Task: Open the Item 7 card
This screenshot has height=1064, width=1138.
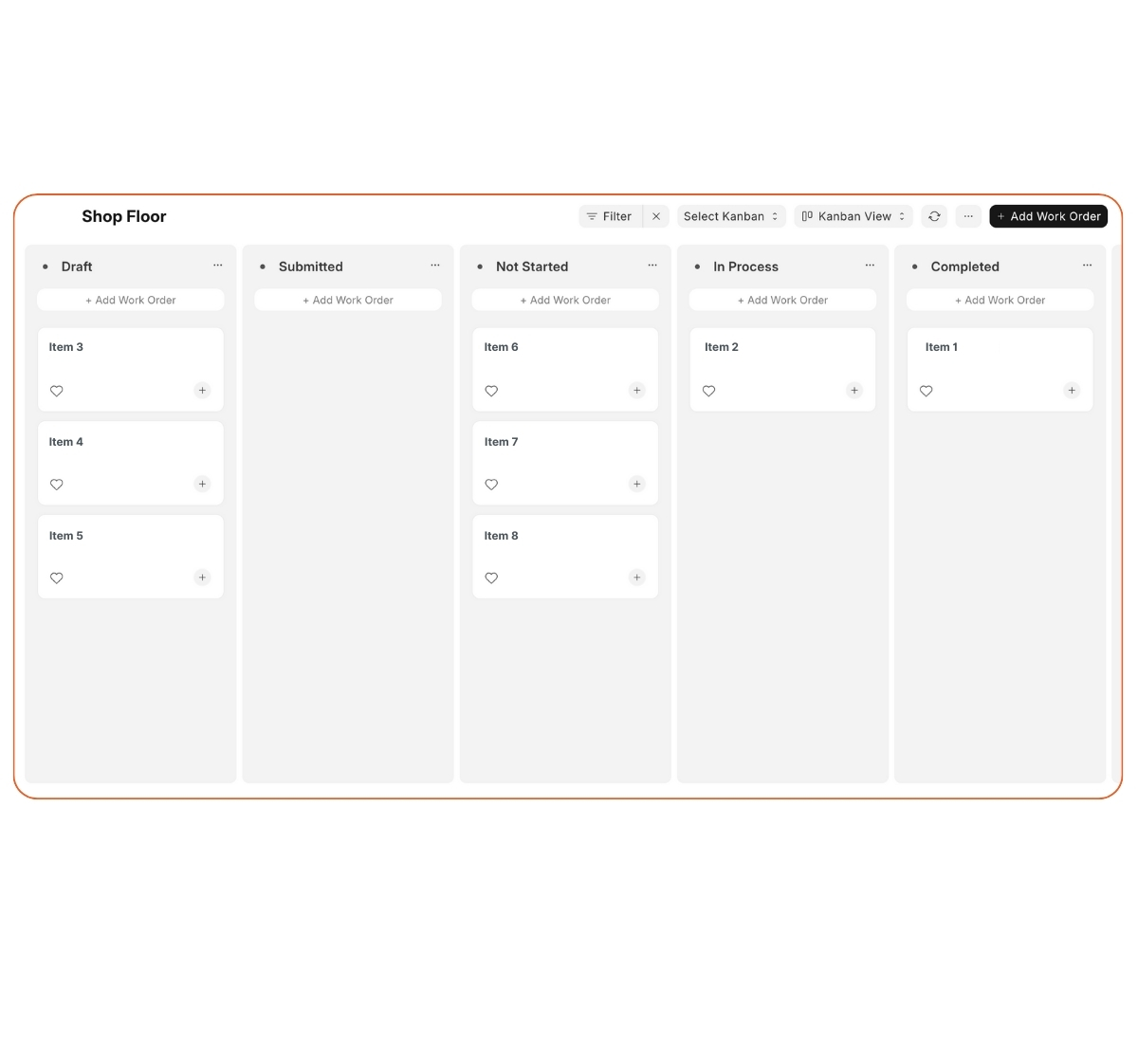Action: (x=565, y=453)
